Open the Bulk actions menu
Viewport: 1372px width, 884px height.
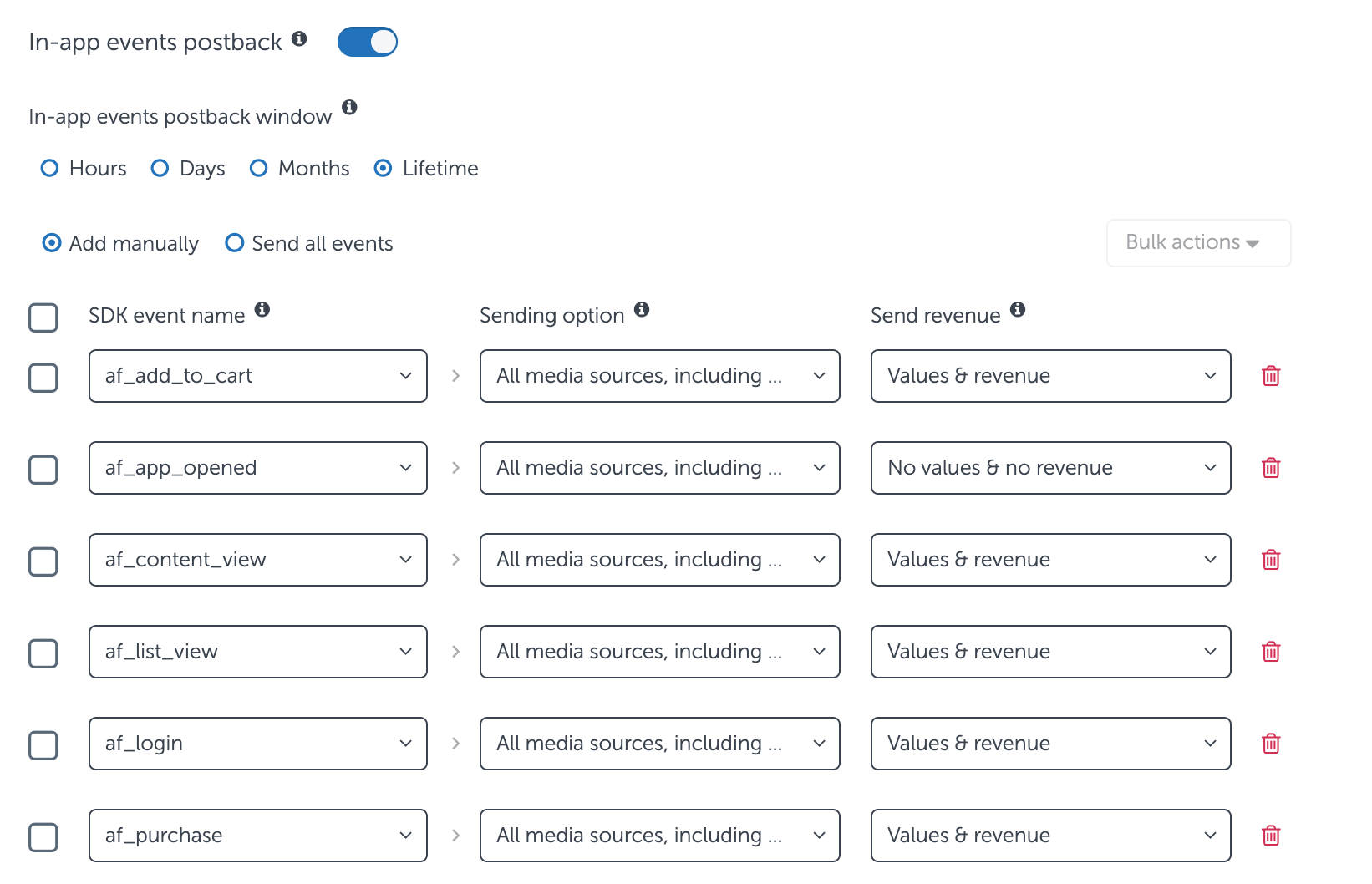(1199, 243)
